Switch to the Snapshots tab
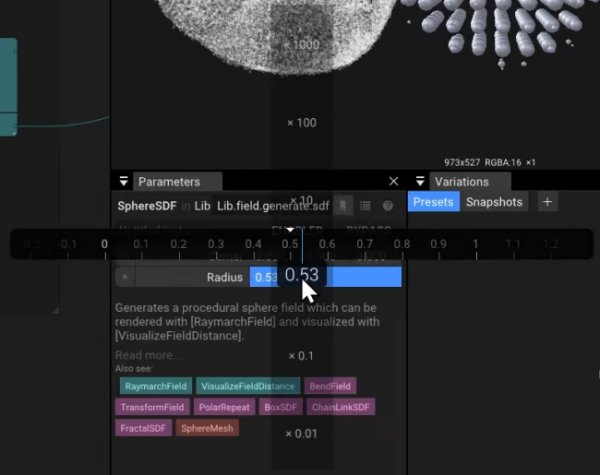 (494, 202)
